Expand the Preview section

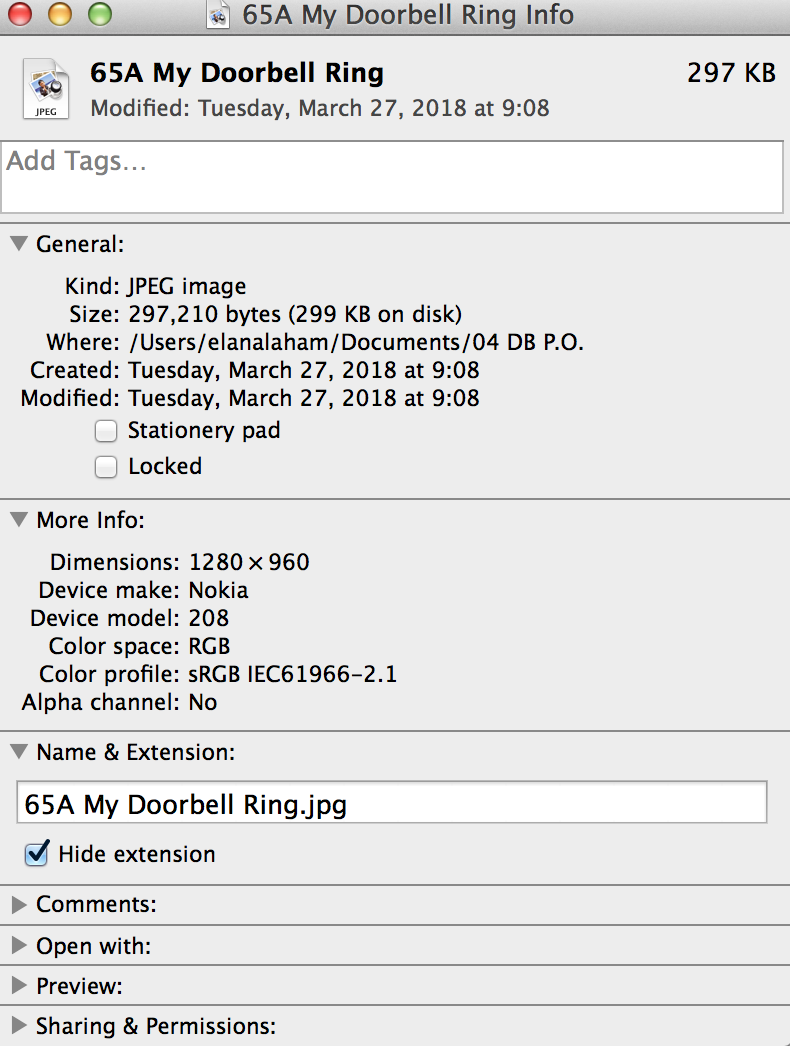(19, 985)
